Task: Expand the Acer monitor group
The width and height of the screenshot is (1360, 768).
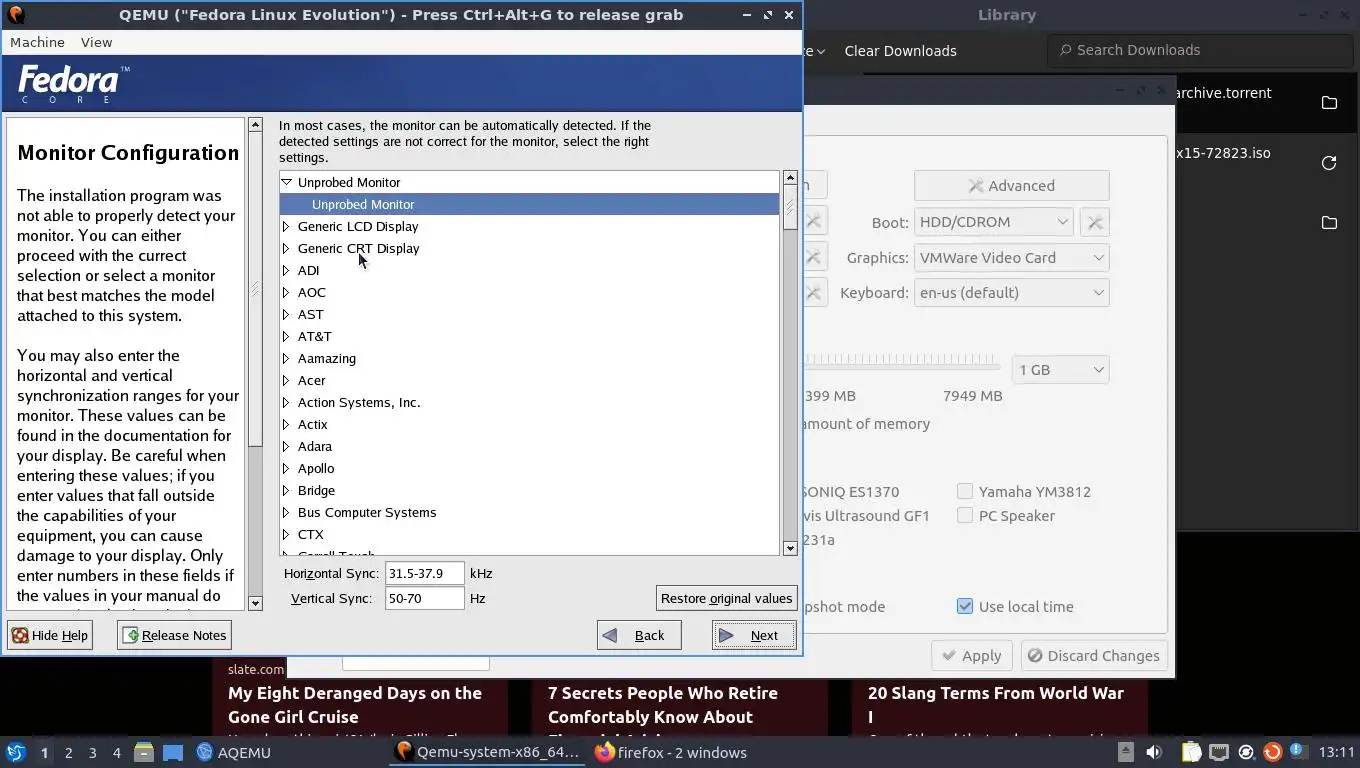Action: [286, 380]
